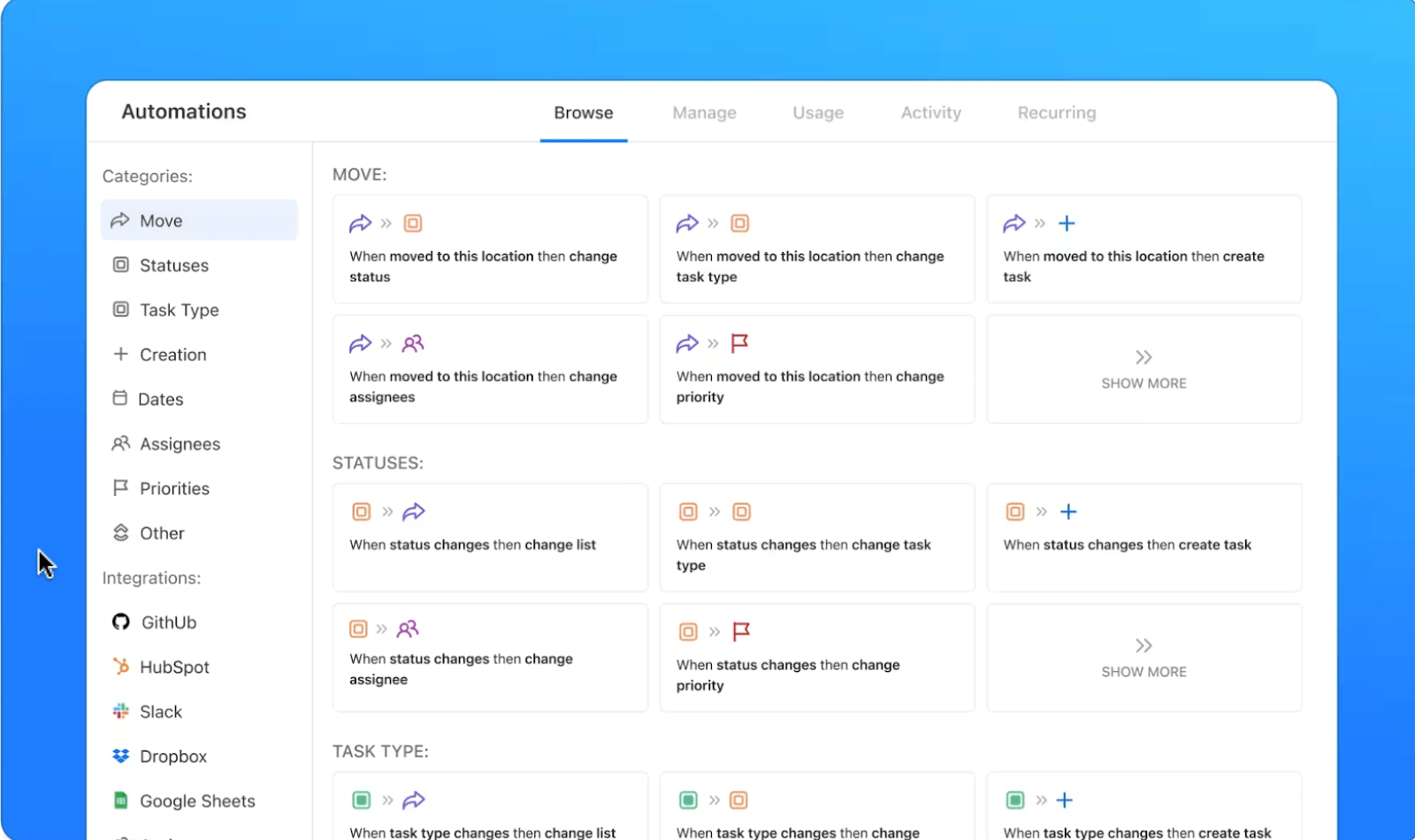Select the Slack integration icon
The width and height of the screenshot is (1415, 840).
click(x=120, y=711)
